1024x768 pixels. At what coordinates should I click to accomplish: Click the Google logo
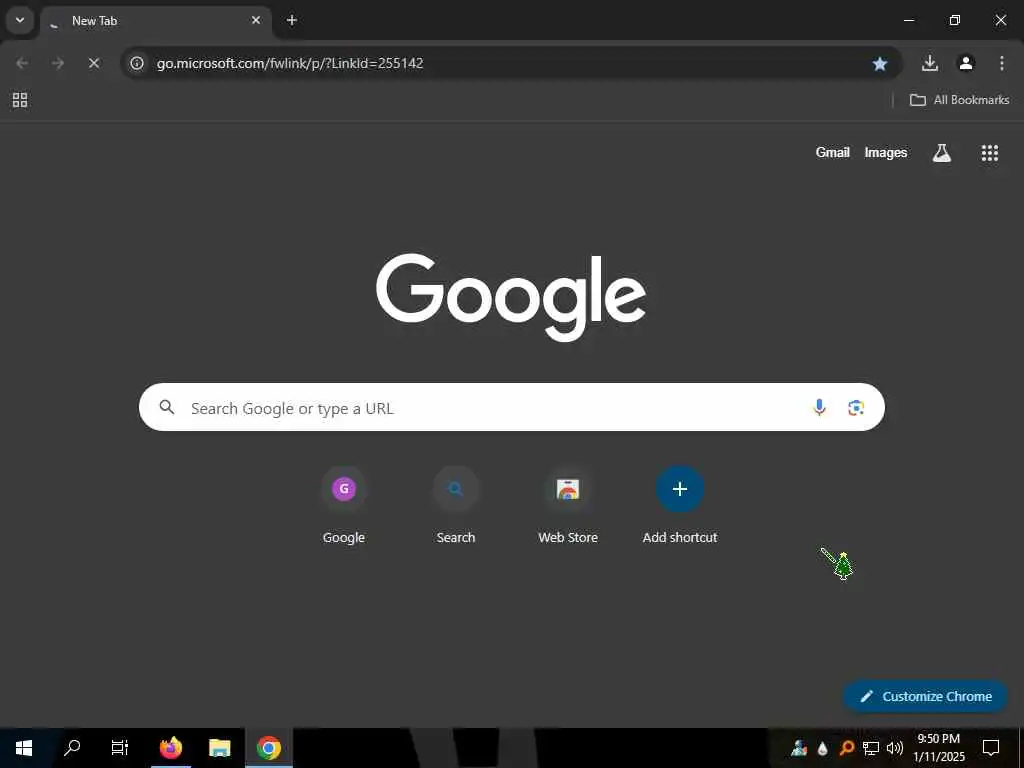click(511, 297)
